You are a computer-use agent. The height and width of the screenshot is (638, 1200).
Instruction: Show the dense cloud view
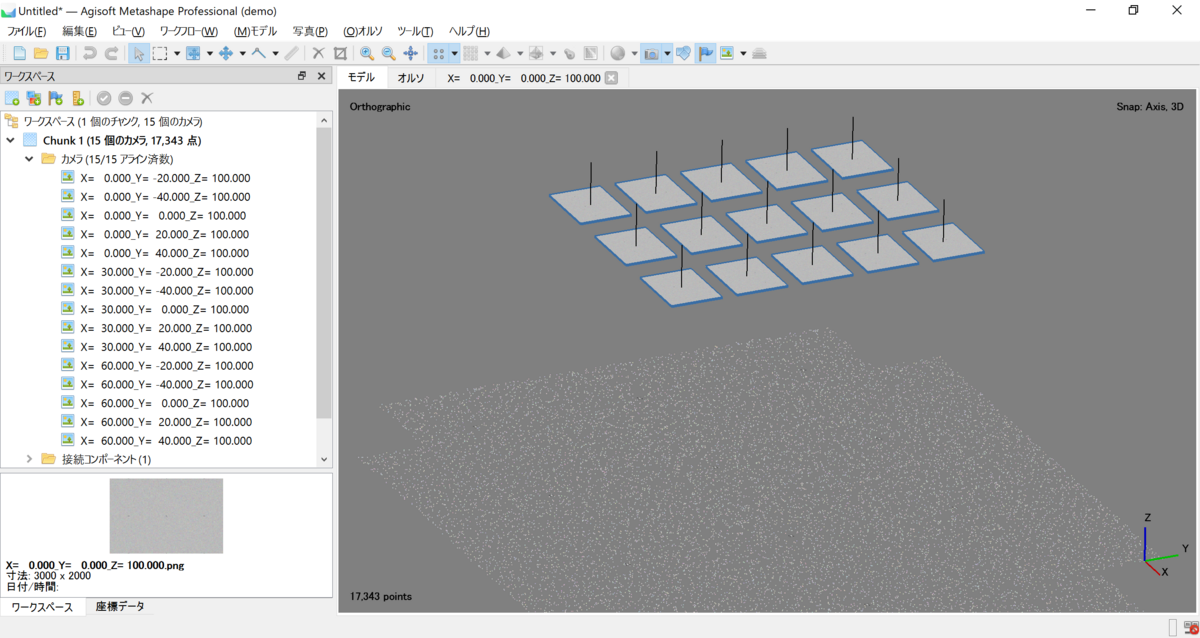point(470,53)
